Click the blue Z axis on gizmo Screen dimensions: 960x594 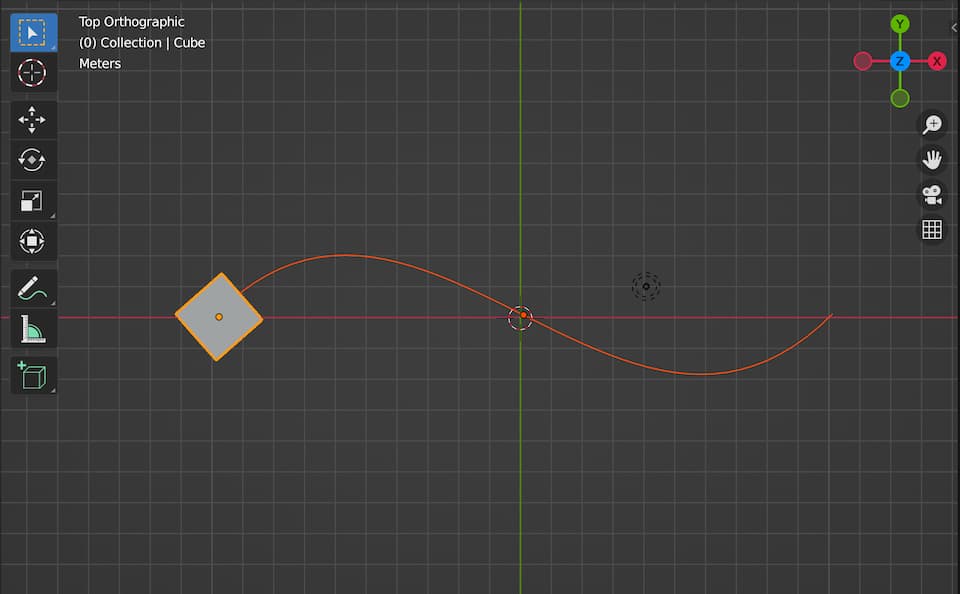[900, 62]
